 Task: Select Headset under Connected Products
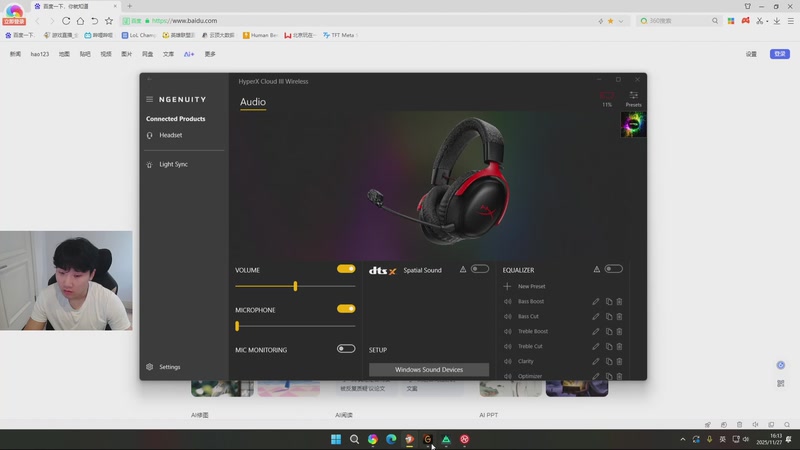point(170,135)
